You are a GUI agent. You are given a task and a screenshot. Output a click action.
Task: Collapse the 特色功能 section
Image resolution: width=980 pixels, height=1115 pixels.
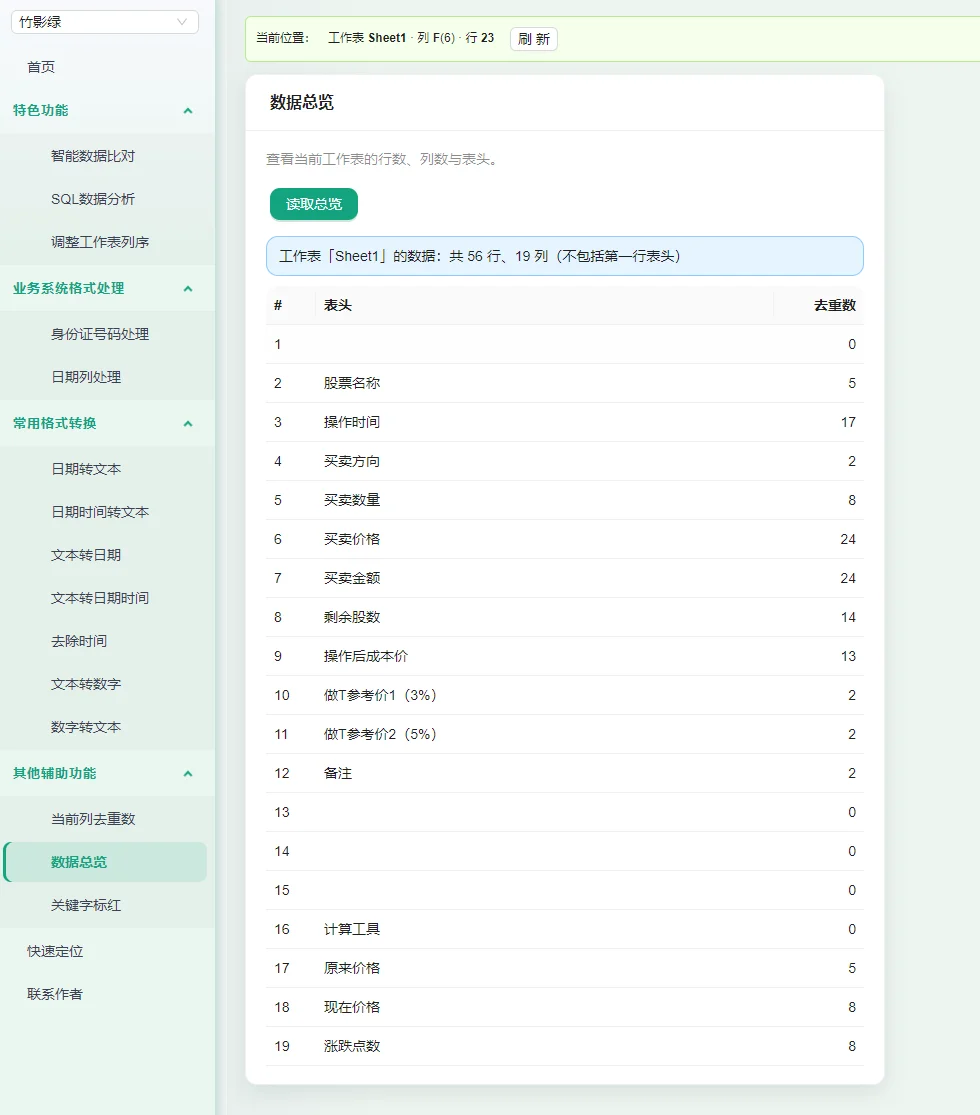pyautogui.click(x=107, y=110)
